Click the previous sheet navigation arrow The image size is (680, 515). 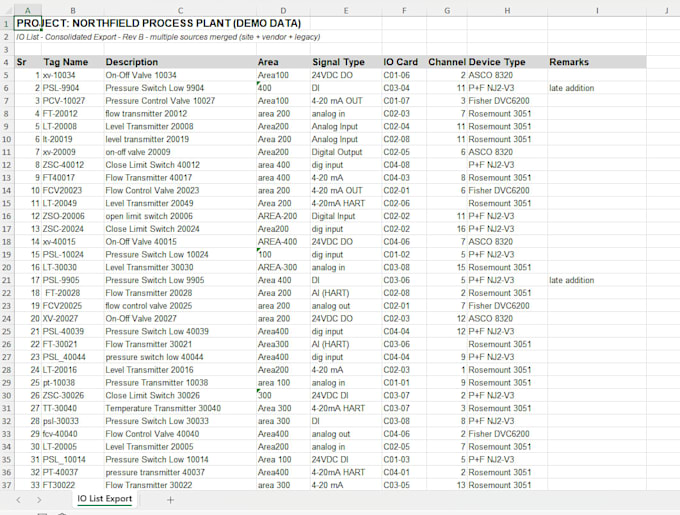(x=18, y=500)
